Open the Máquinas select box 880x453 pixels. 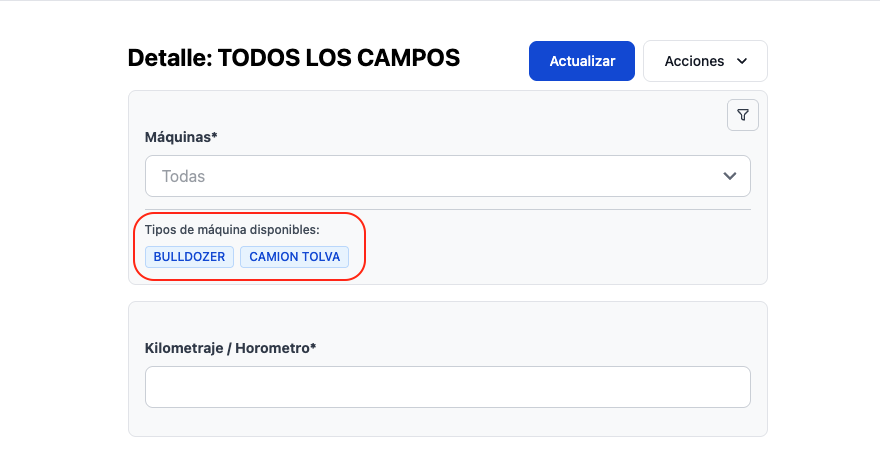click(447, 176)
